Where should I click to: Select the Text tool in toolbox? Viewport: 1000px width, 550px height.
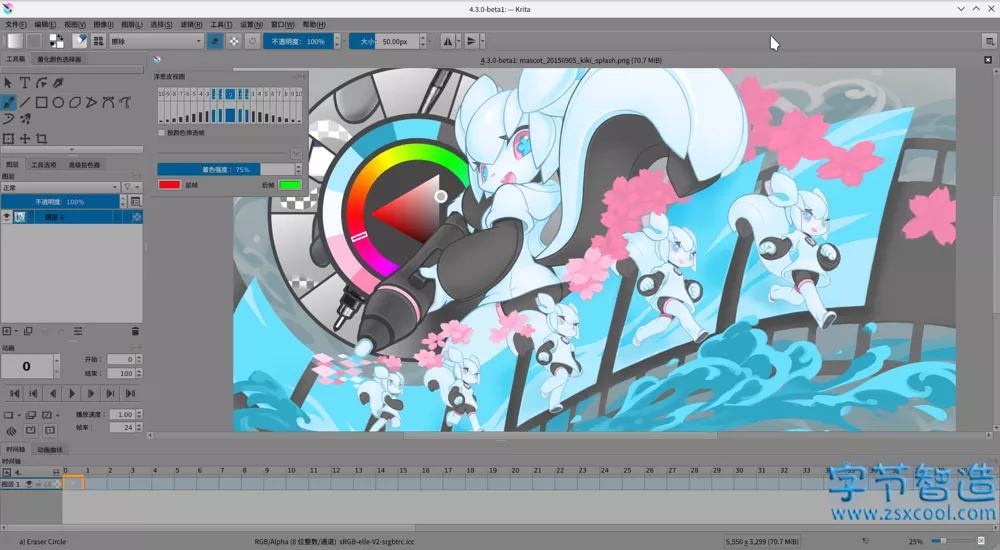point(25,83)
